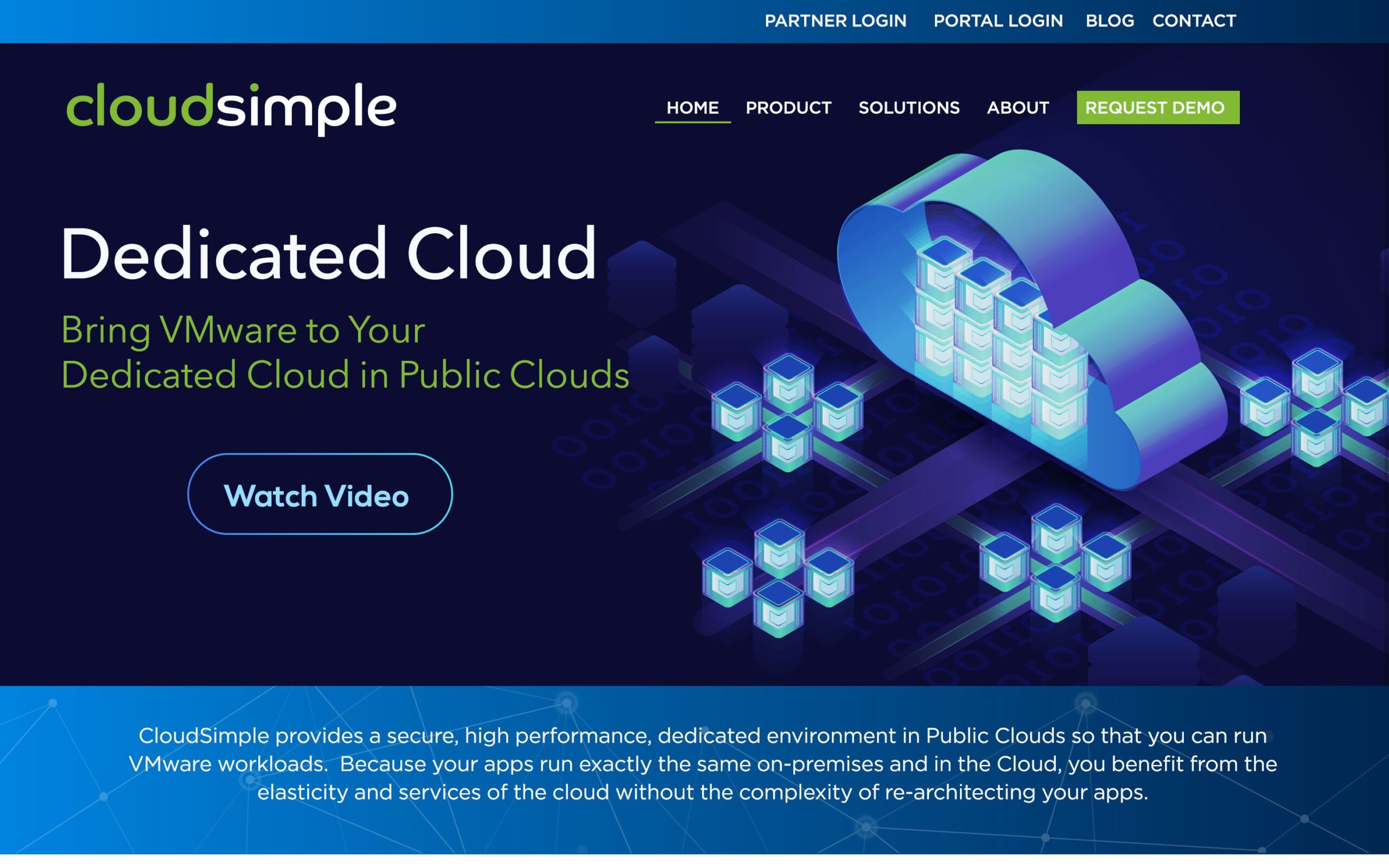Click the 'Dedicated Cloud in Public Clouds' line
This screenshot has width=1389, height=868.
pos(345,375)
